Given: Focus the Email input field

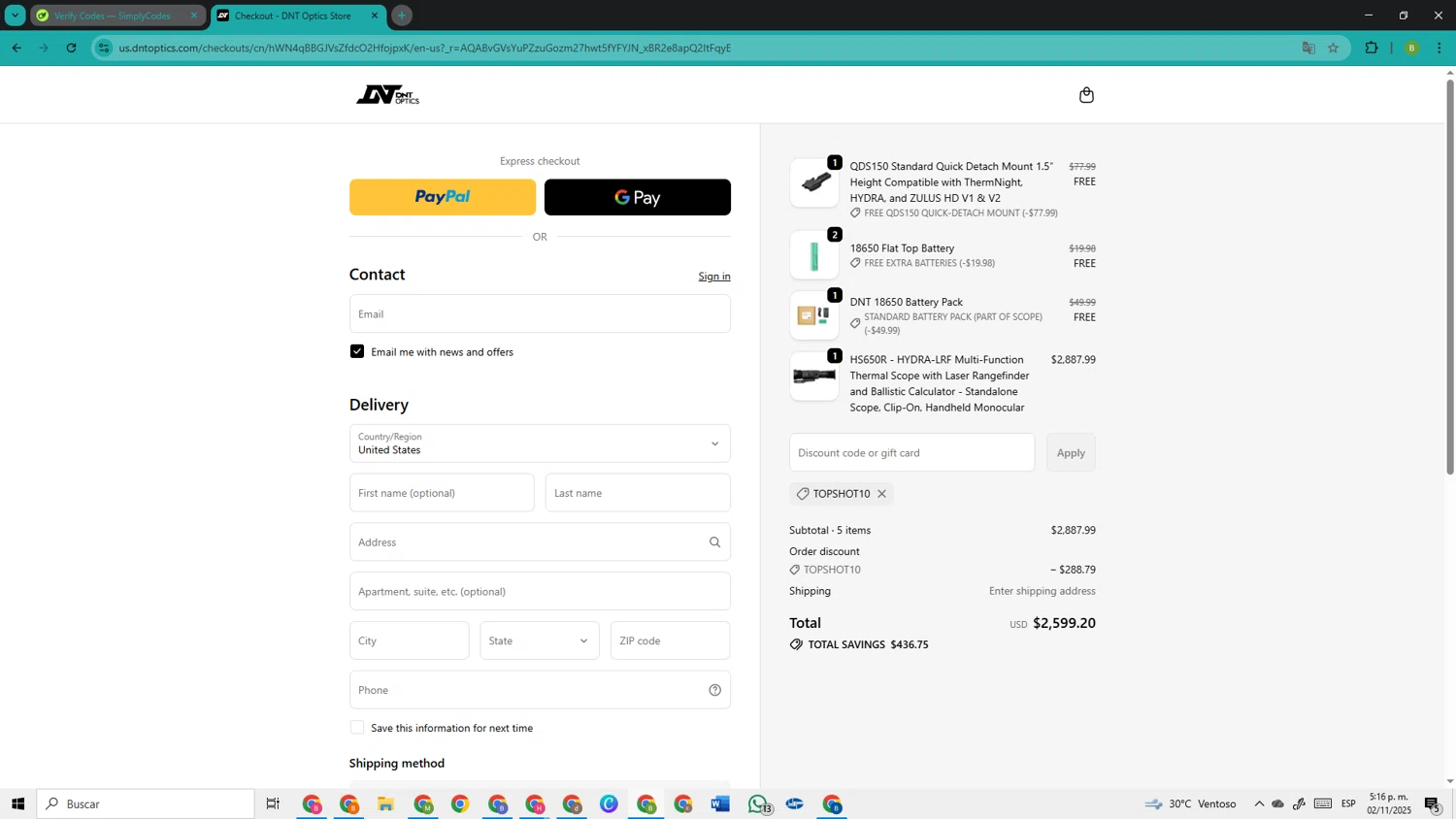Looking at the screenshot, I should coord(540,313).
